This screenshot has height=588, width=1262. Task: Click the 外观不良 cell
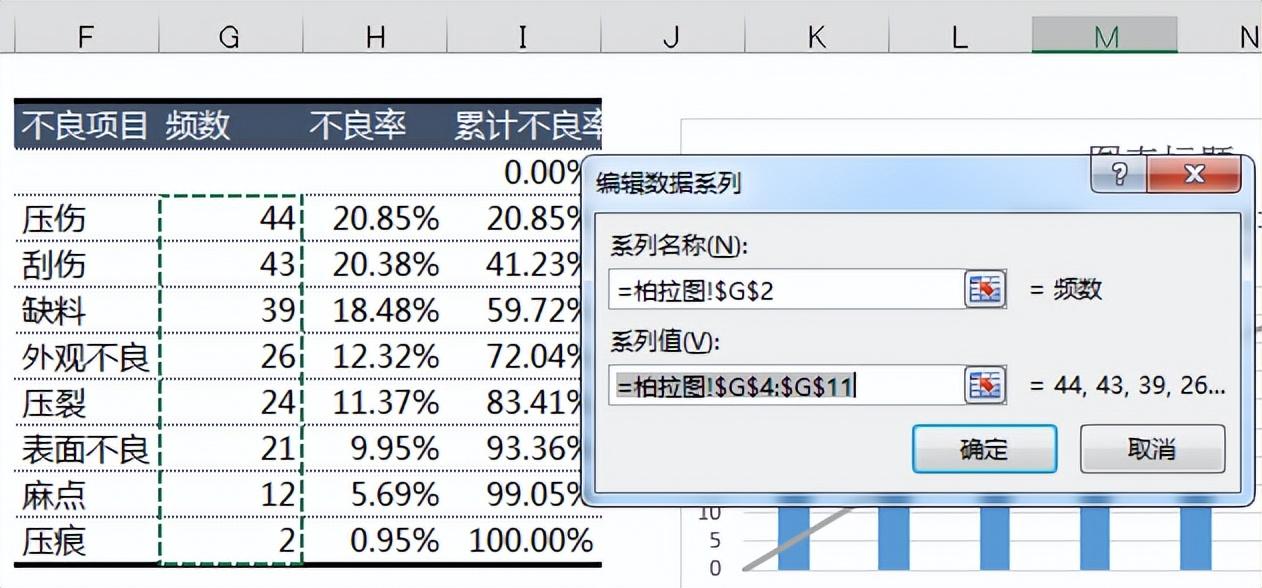[86, 356]
